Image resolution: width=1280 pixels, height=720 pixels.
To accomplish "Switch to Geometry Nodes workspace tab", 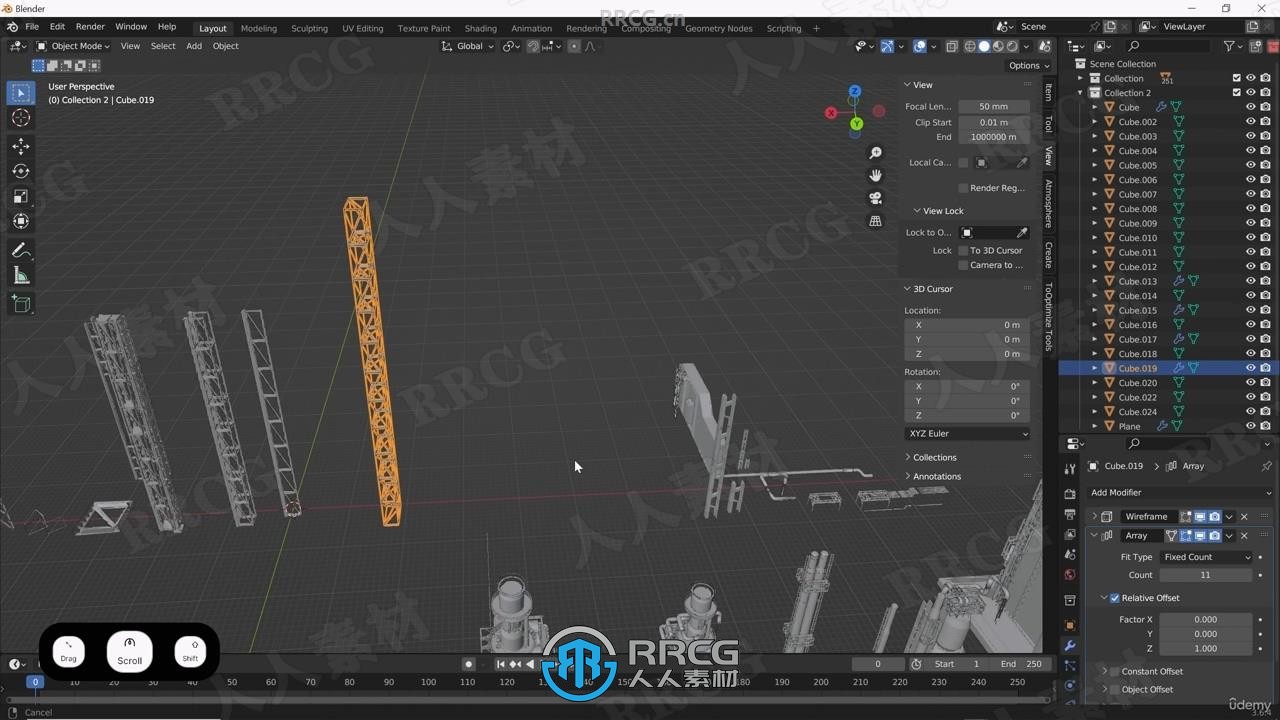I will [718, 28].
